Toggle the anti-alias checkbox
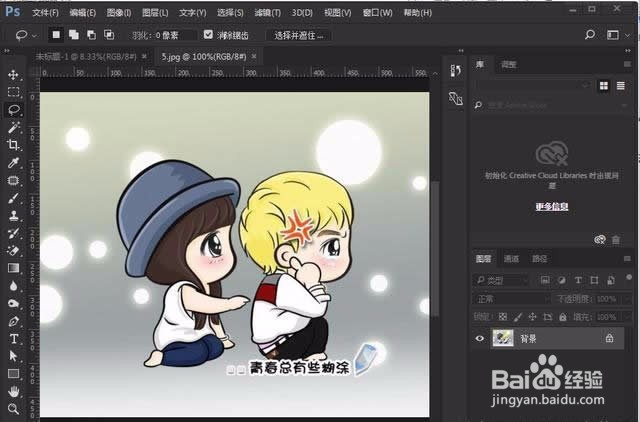Image resolution: width=640 pixels, height=422 pixels. click(208, 35)
